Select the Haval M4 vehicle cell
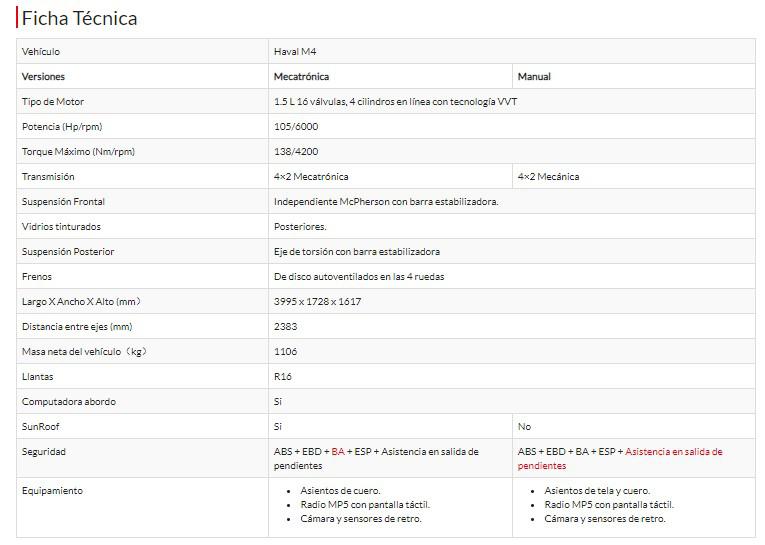765x545 pixels. (x=295, y=51)
